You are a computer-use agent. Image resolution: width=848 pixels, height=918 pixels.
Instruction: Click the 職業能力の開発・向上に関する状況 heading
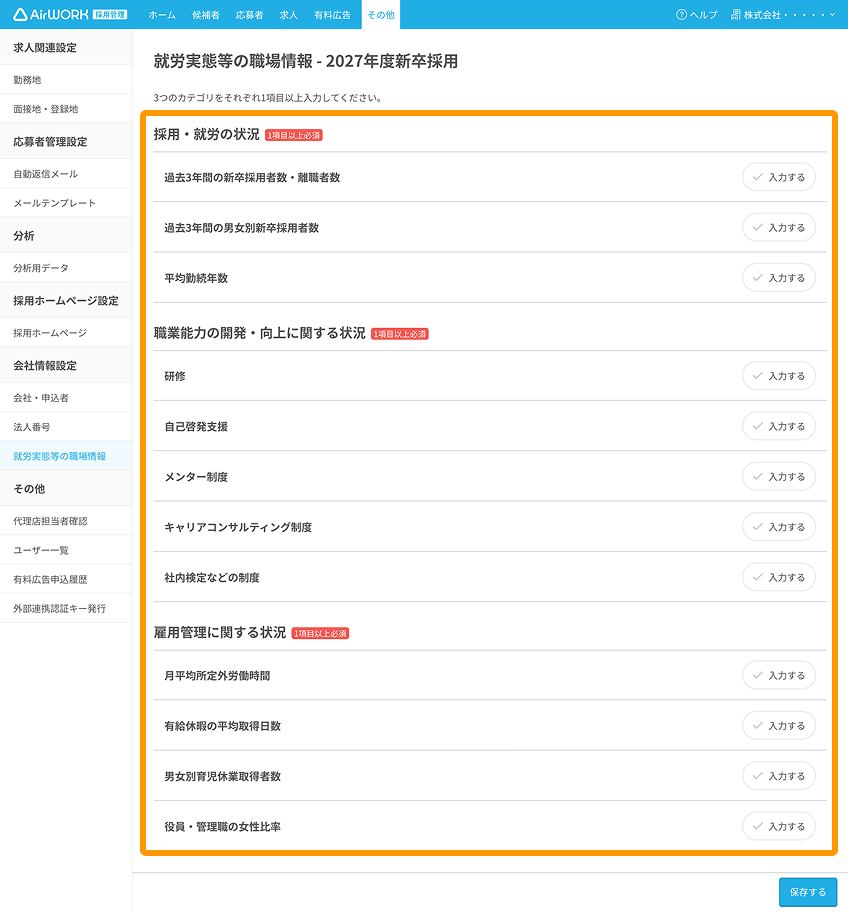coord(259,333)
